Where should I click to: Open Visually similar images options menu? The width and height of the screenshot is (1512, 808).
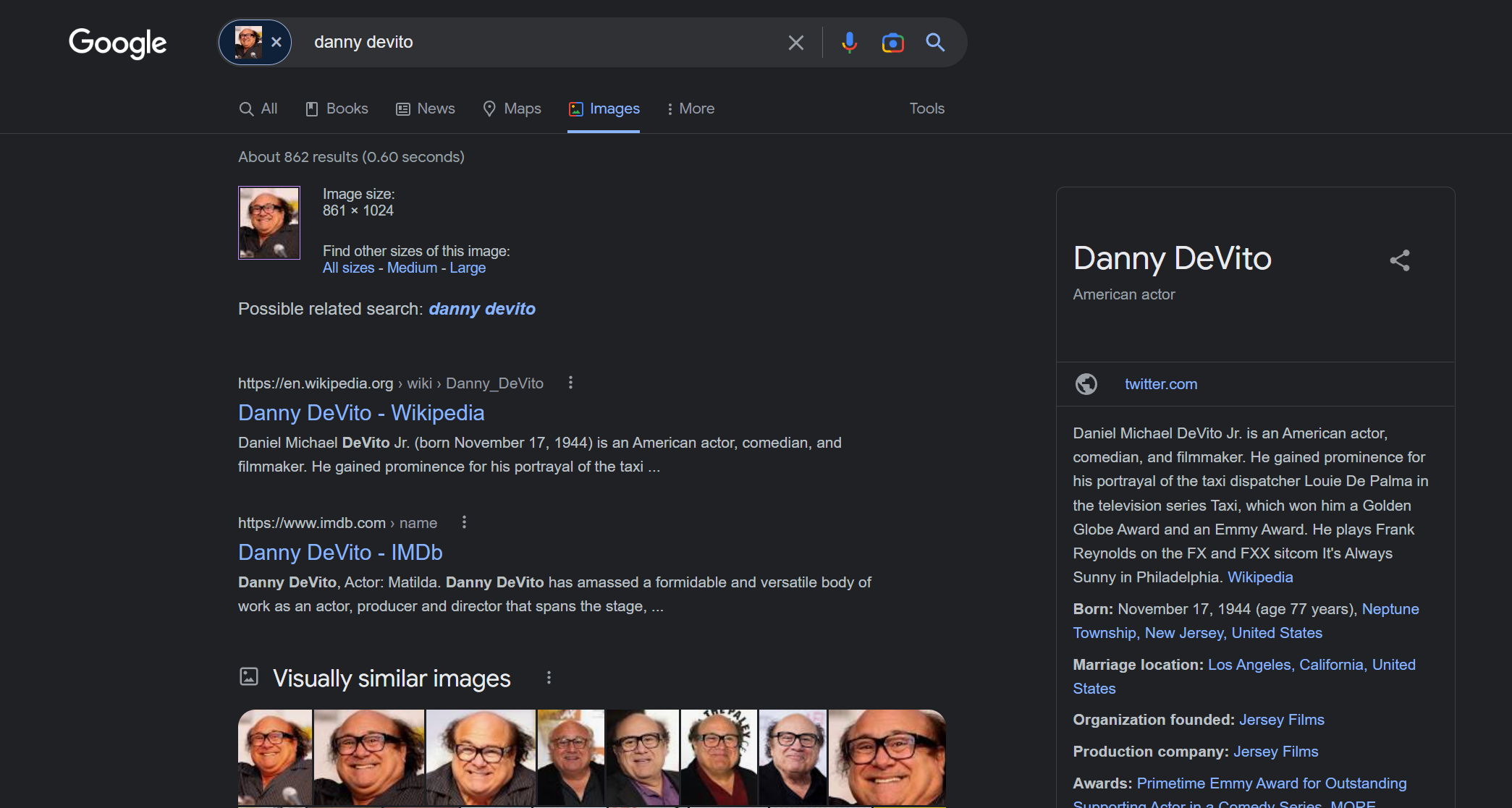549,678
